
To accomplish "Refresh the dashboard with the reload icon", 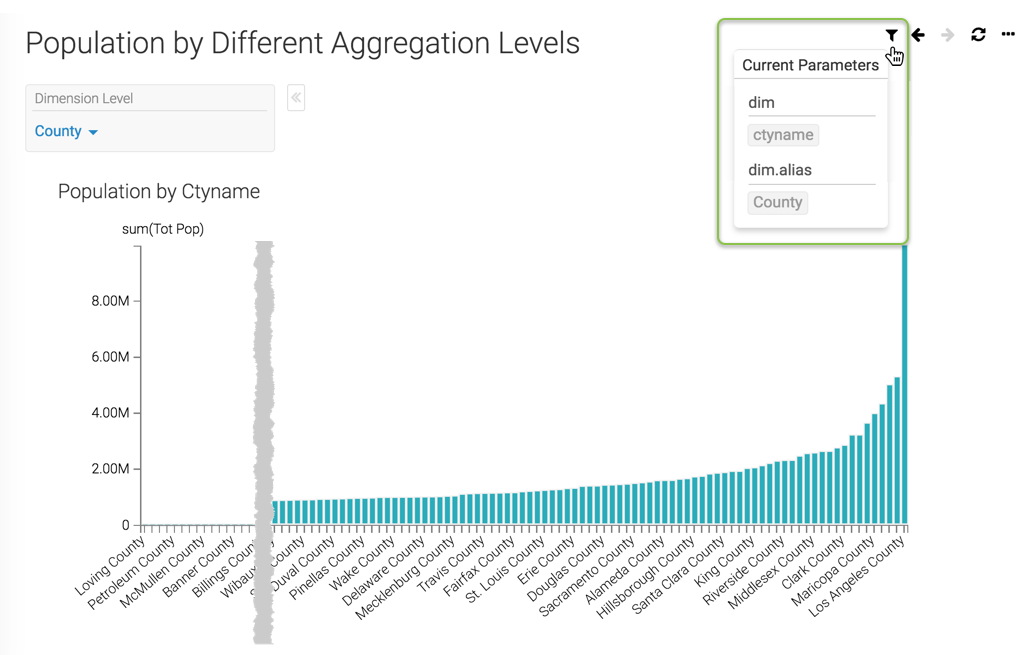I will pos(978,35).
